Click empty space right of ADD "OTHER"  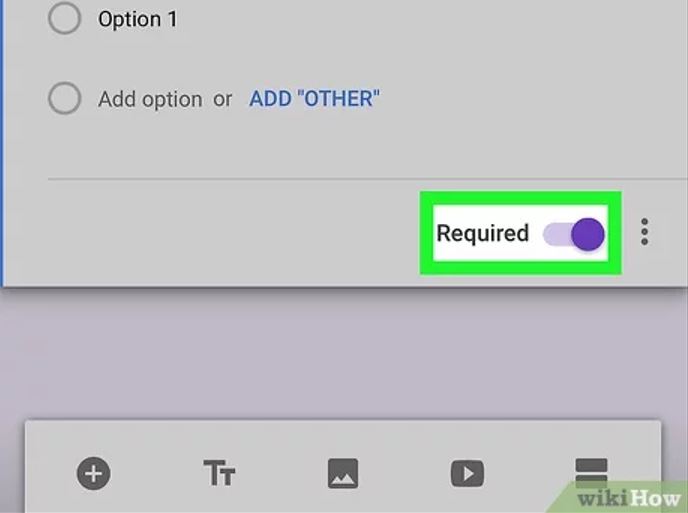point(520,99)
